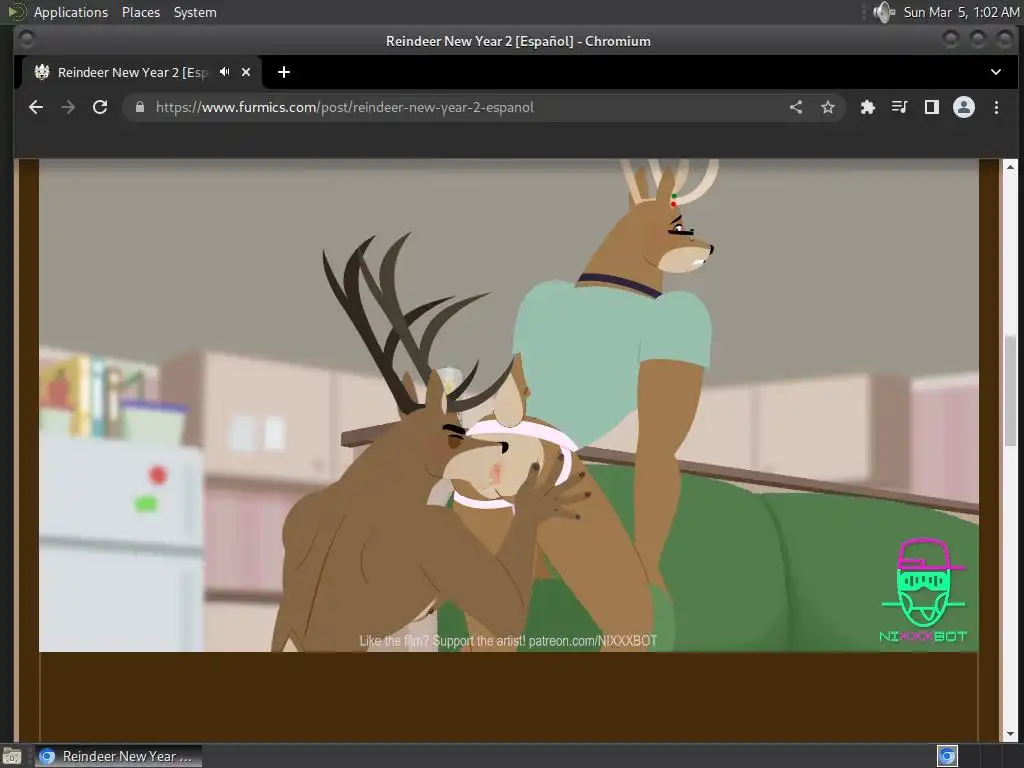
Task: Open a new tab with the plus button
Action: point(283,72)
